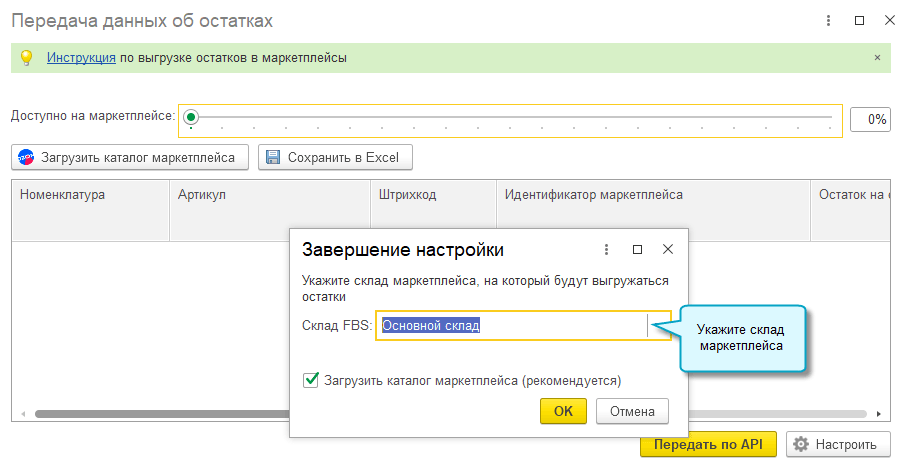Uncheck Загрузить каталог маркетплейса (рекомендуется) checkbox
Image resolution: width=910 pixels, height=466 pixels.
[x=311, y=380]
